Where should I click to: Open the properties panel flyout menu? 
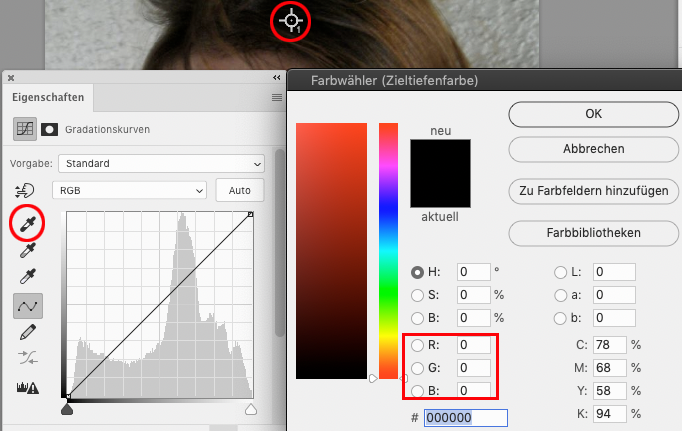276,98
